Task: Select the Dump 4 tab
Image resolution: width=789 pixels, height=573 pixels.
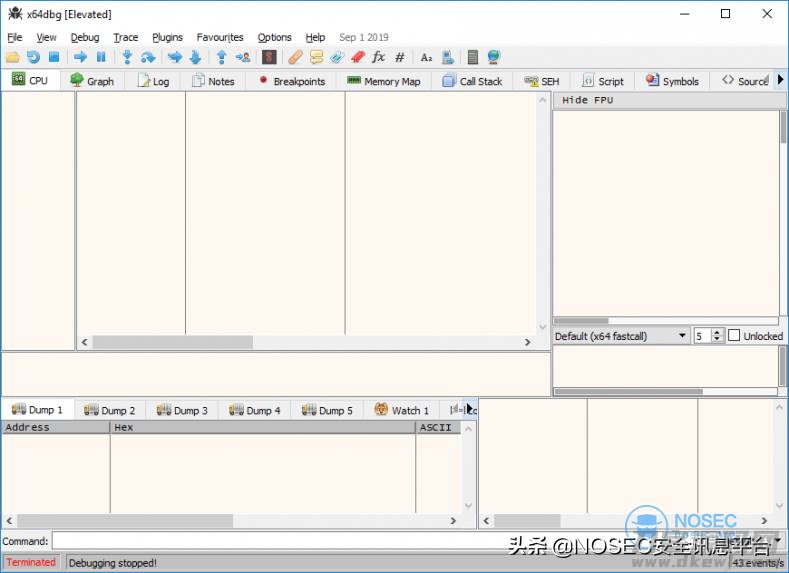Action: coord(255,411)
